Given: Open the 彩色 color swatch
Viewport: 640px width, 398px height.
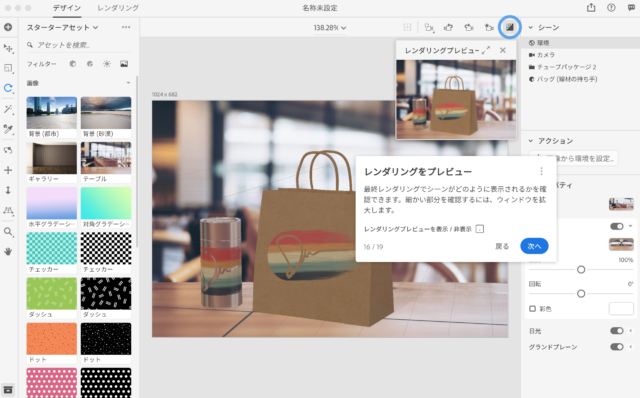Looking at the screenshot, I should tap(621, 309).
